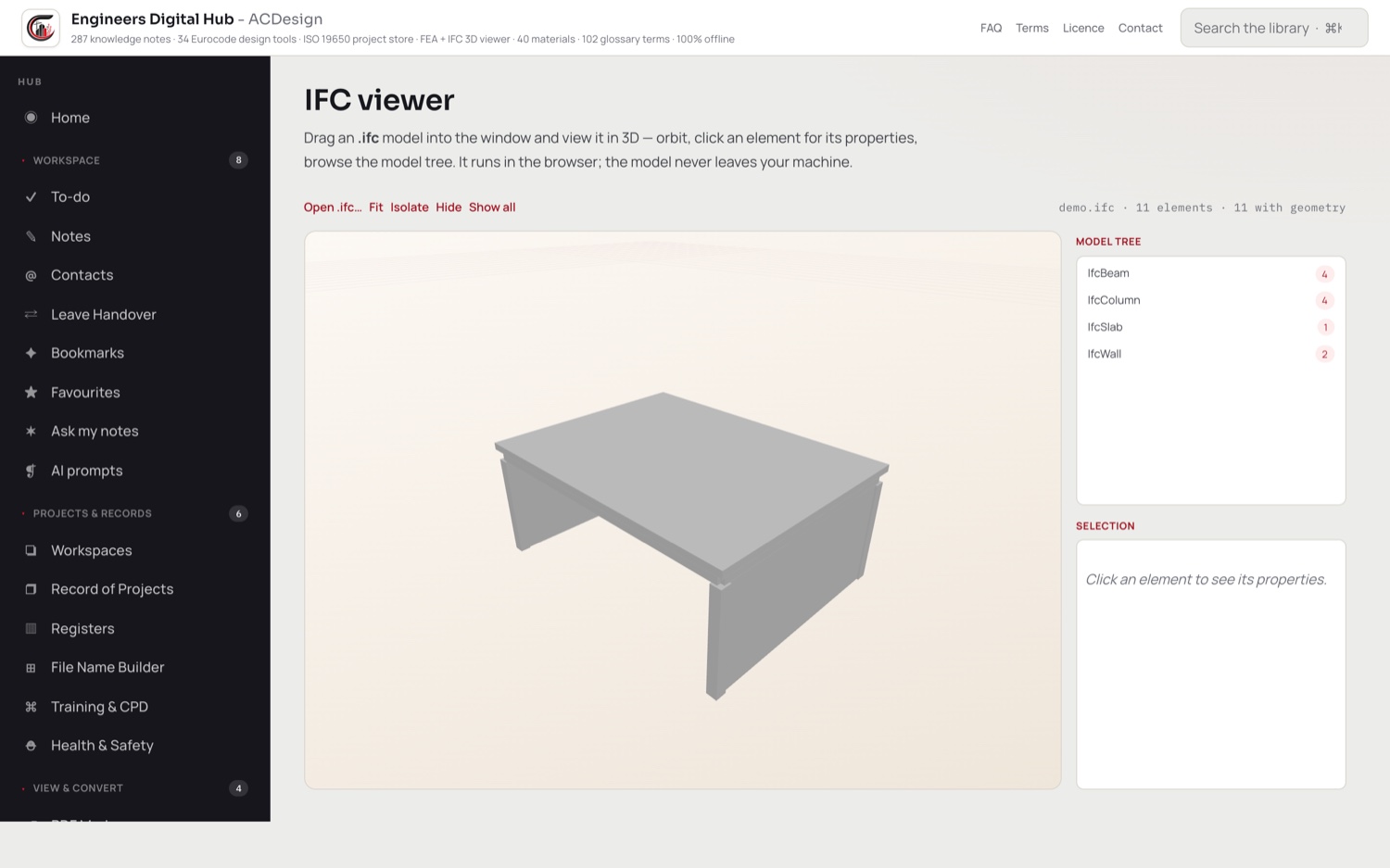Click the IfcBeam count badge
Image resolution: width=1390 pixels, height=868 pixels.
pyautogui.click(x=1324, y=274)
